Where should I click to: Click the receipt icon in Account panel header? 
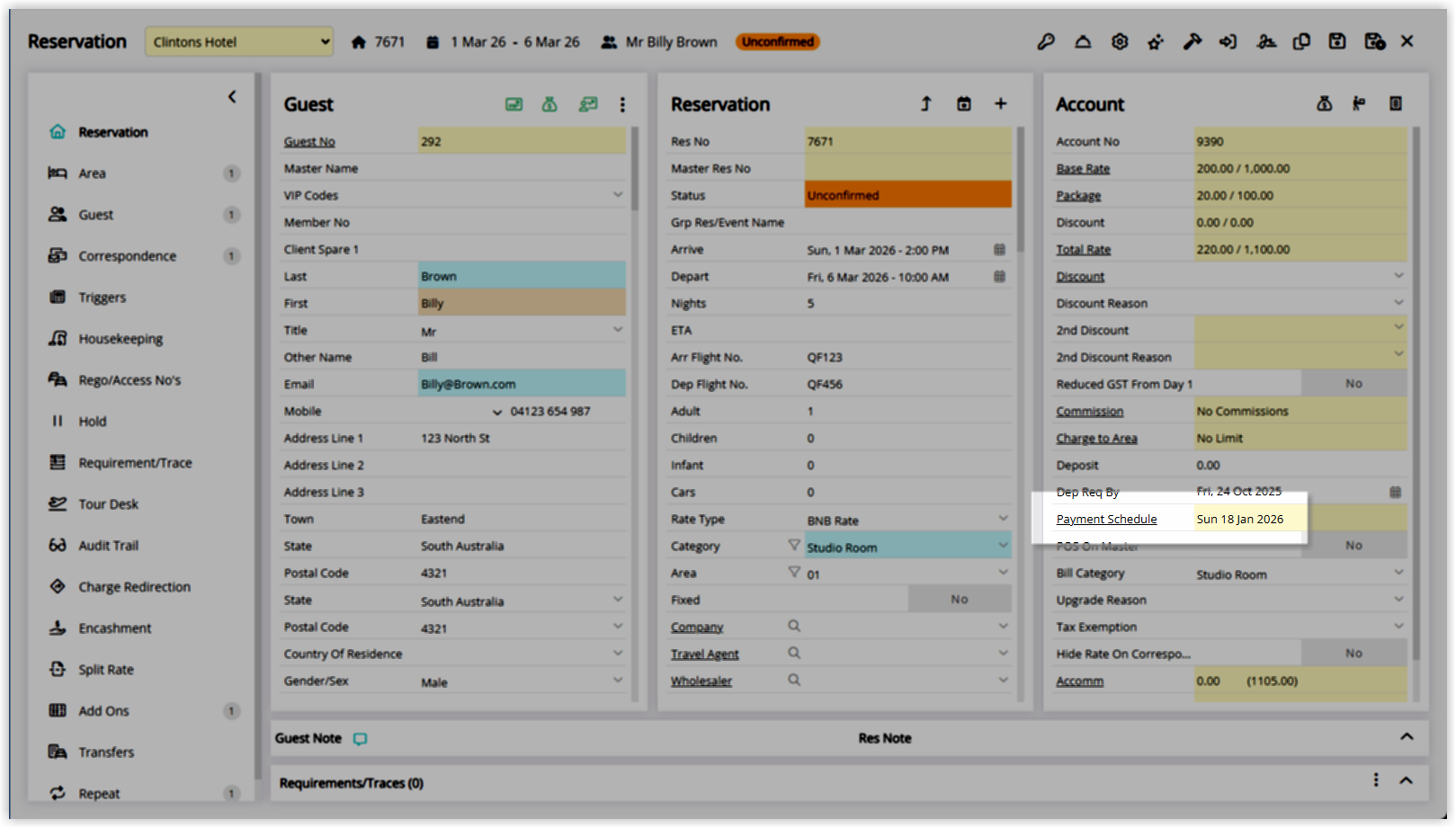(x=1396, y=104)
